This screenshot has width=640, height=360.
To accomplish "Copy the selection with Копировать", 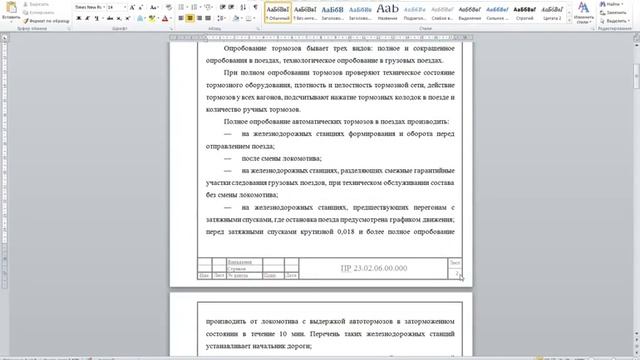I will coord(38,12).
